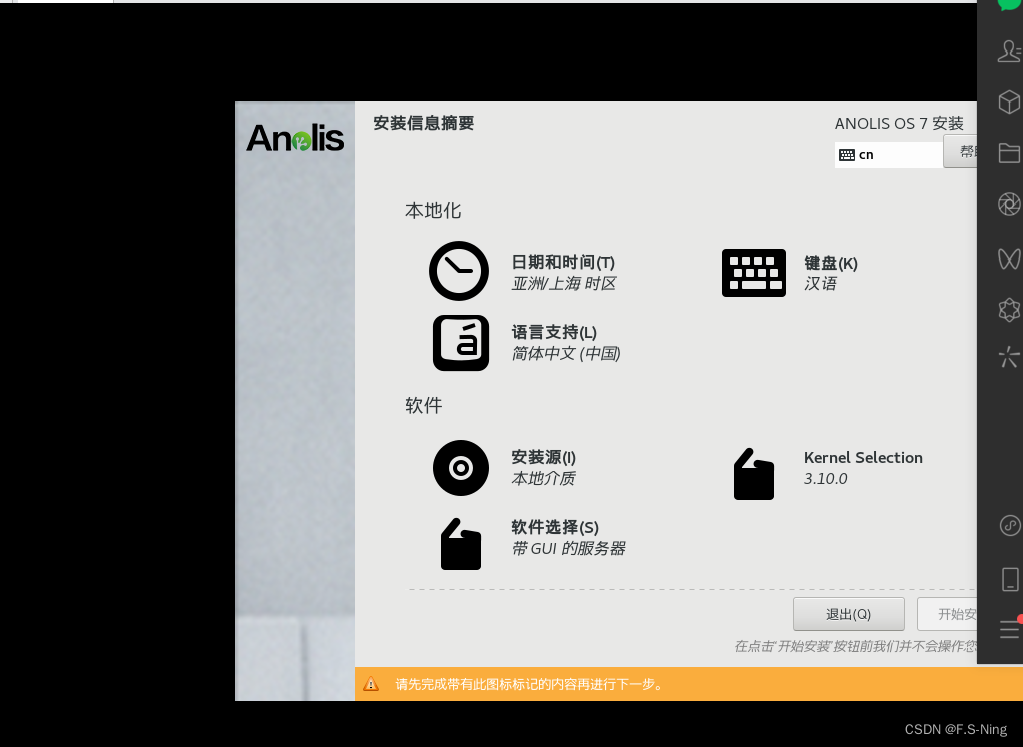Click the orange warning triangle icon
The width and height of the screenshot is (1023, 747).
point(371,684)
